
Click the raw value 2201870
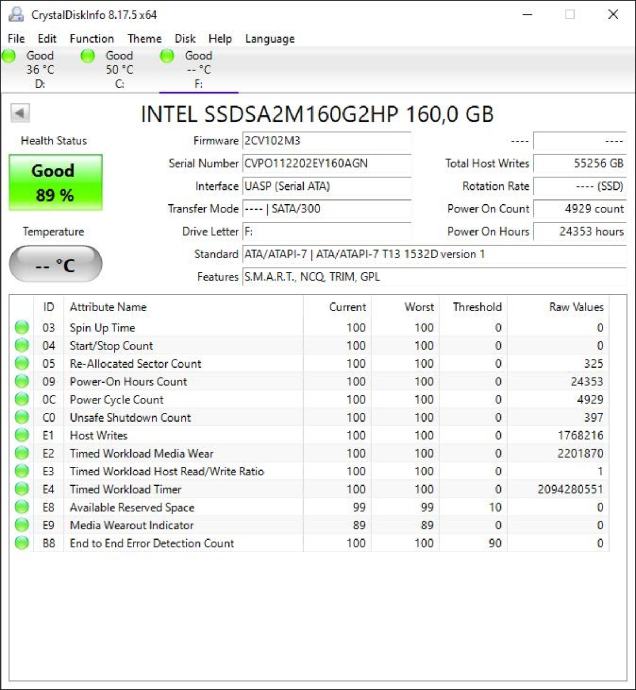pyautogui.click(x=580, y=453)
